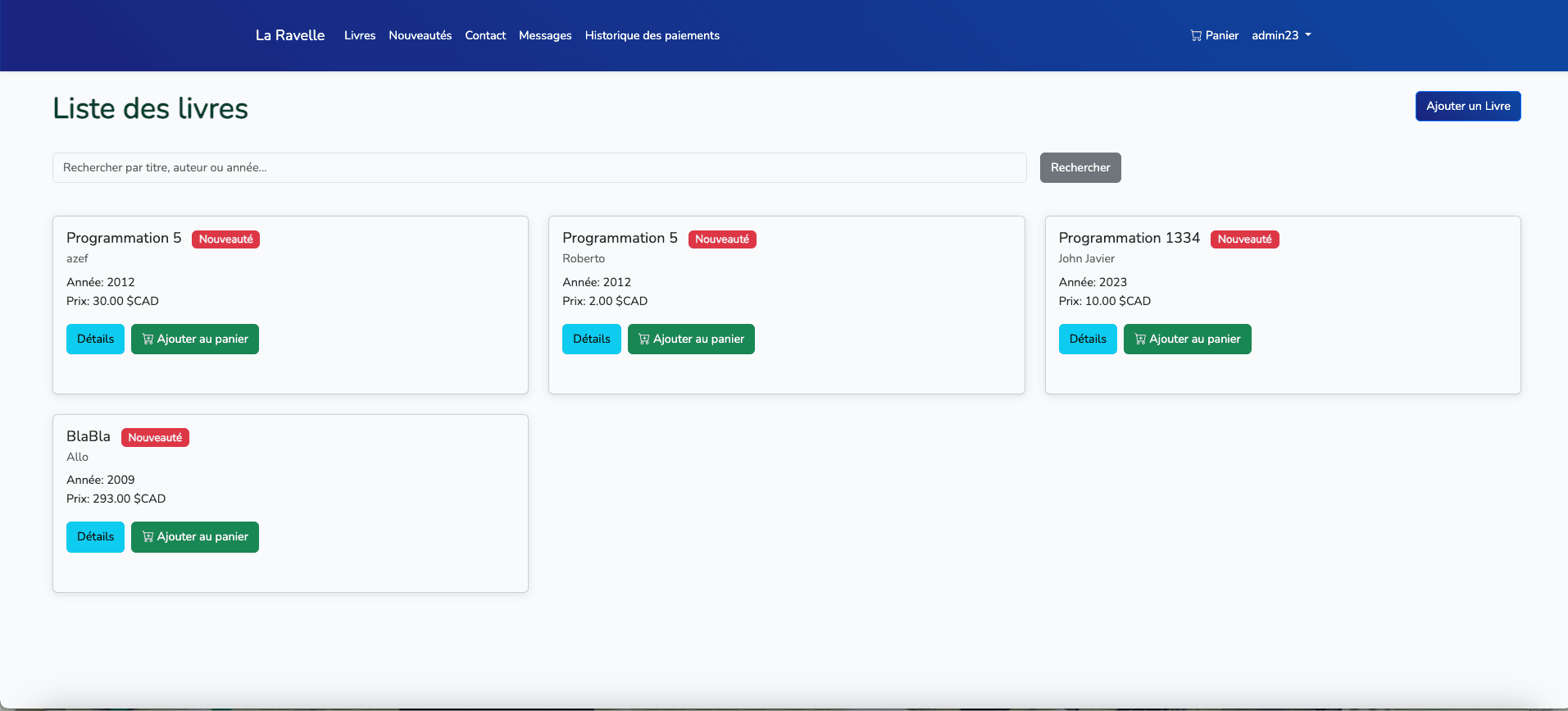
Task: Show Détails of the BlaBla book
Action: [x=95, y=537]
